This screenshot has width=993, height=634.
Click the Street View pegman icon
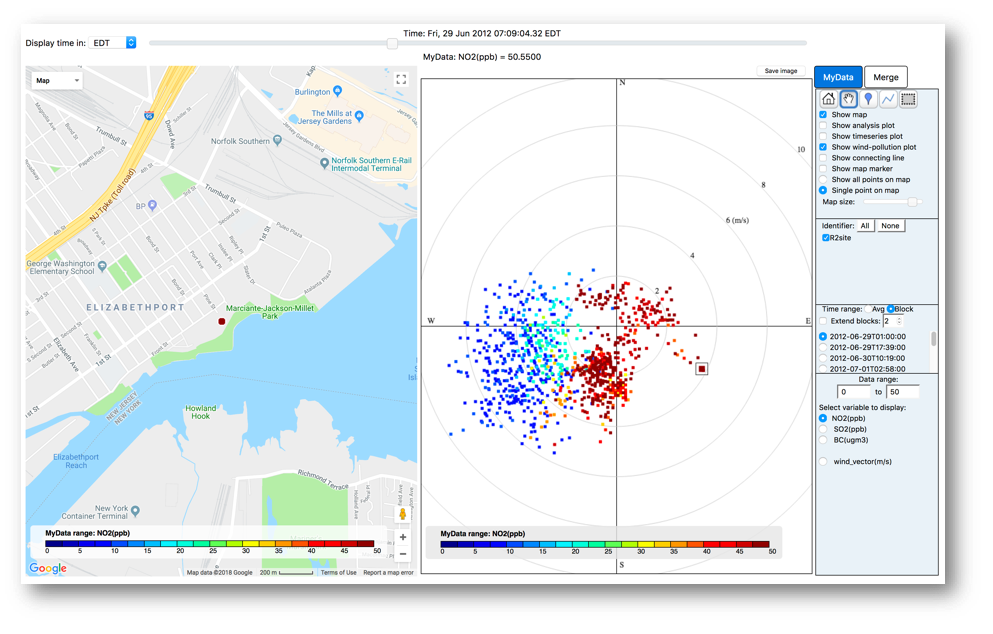pyautogui.click(x=403, y=515)
